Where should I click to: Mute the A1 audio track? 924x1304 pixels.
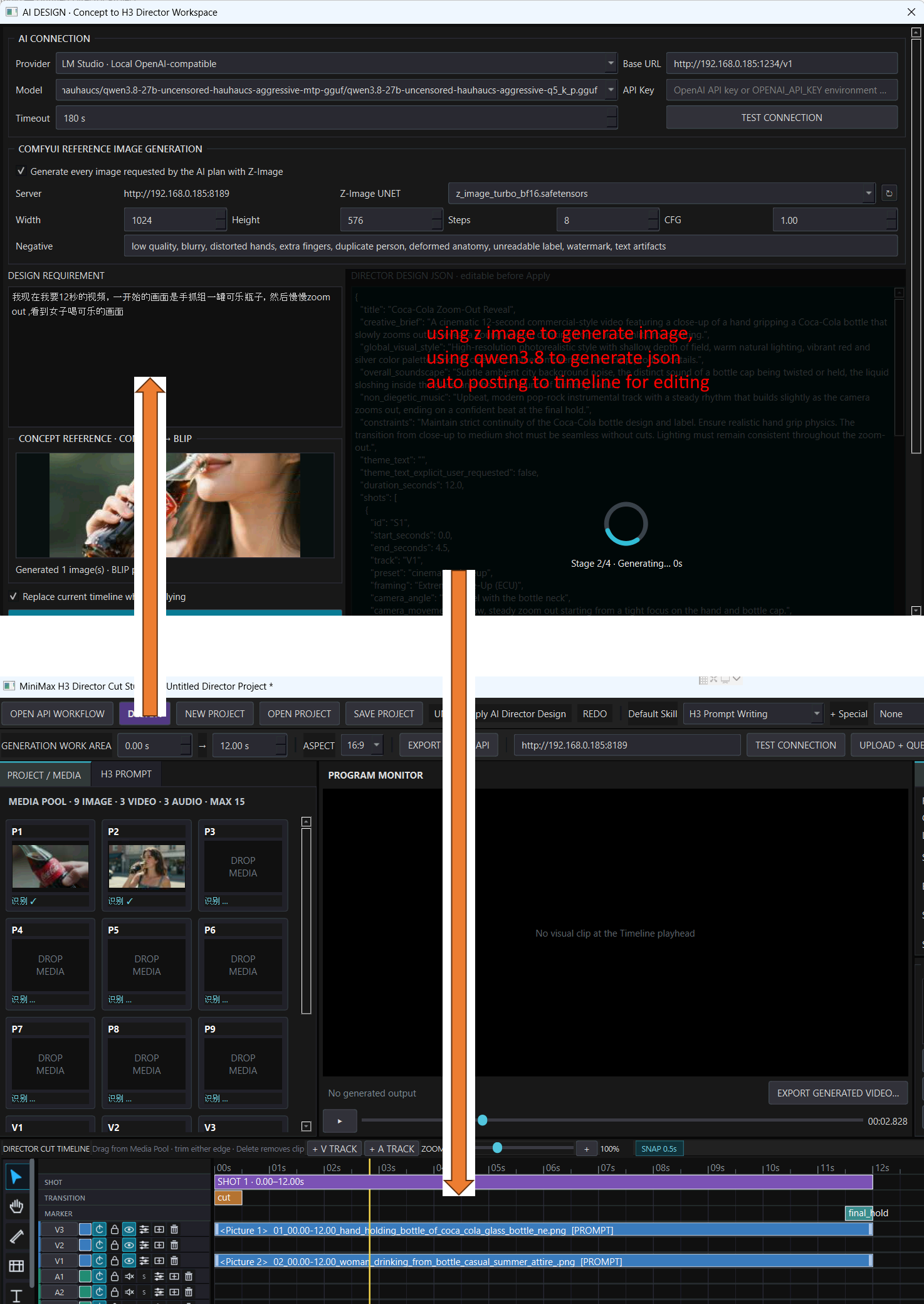click(x=129, y=1276)
